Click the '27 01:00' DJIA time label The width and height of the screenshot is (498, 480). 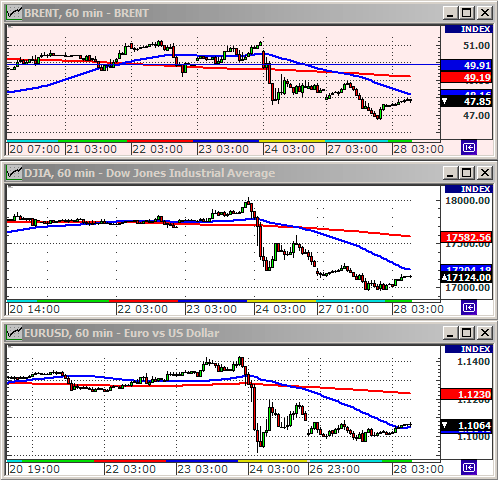(x=344, y=309)
